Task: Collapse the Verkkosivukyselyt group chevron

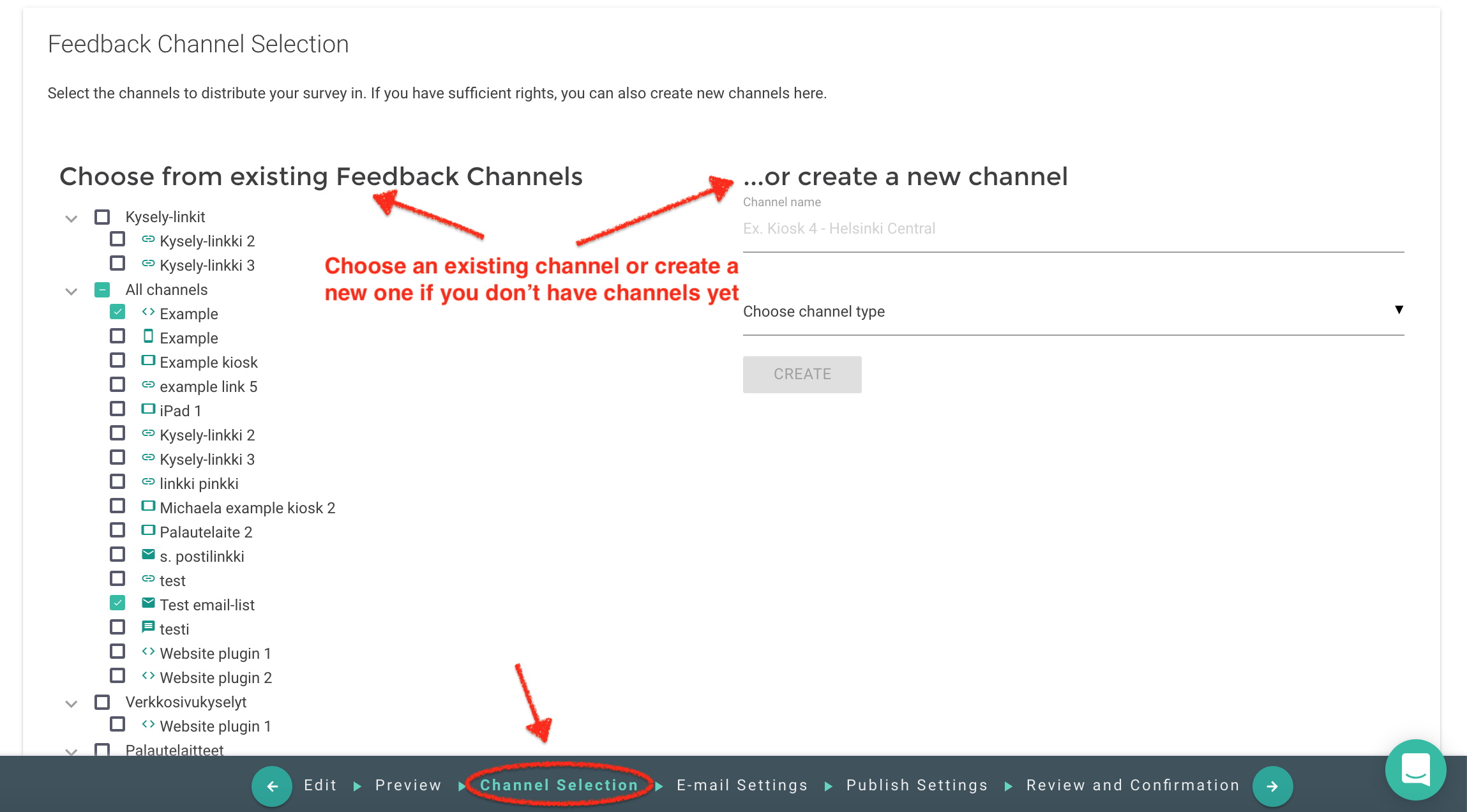Action: [71, 703]
